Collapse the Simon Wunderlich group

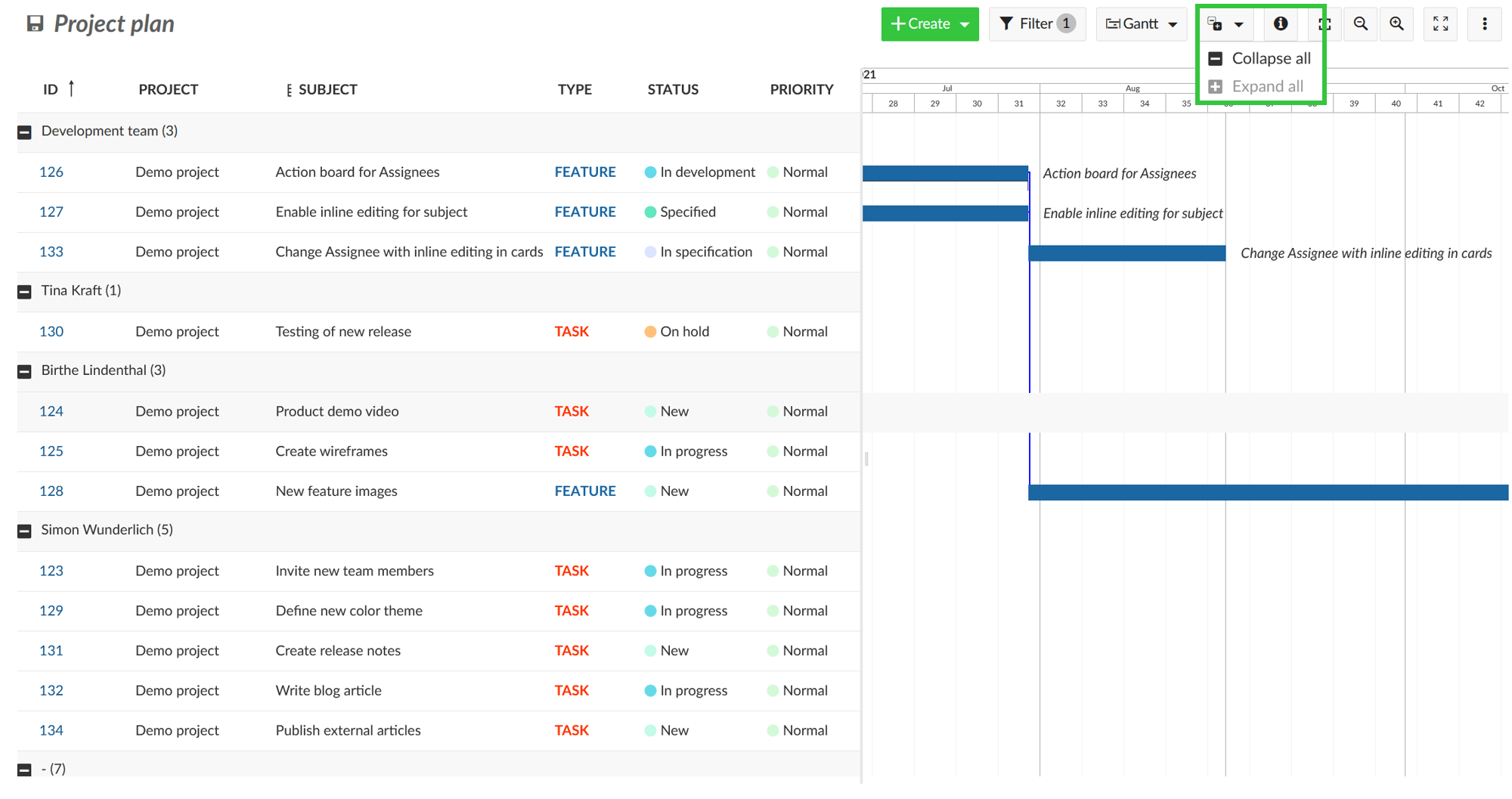(25, 531)
